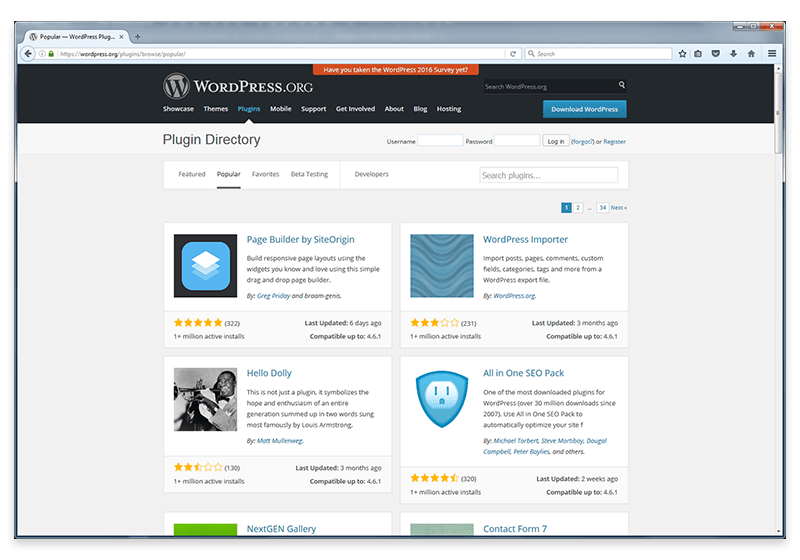Click the Download WordPress button
This screenshot has width=800, height=560.
(x=585, y=109)
